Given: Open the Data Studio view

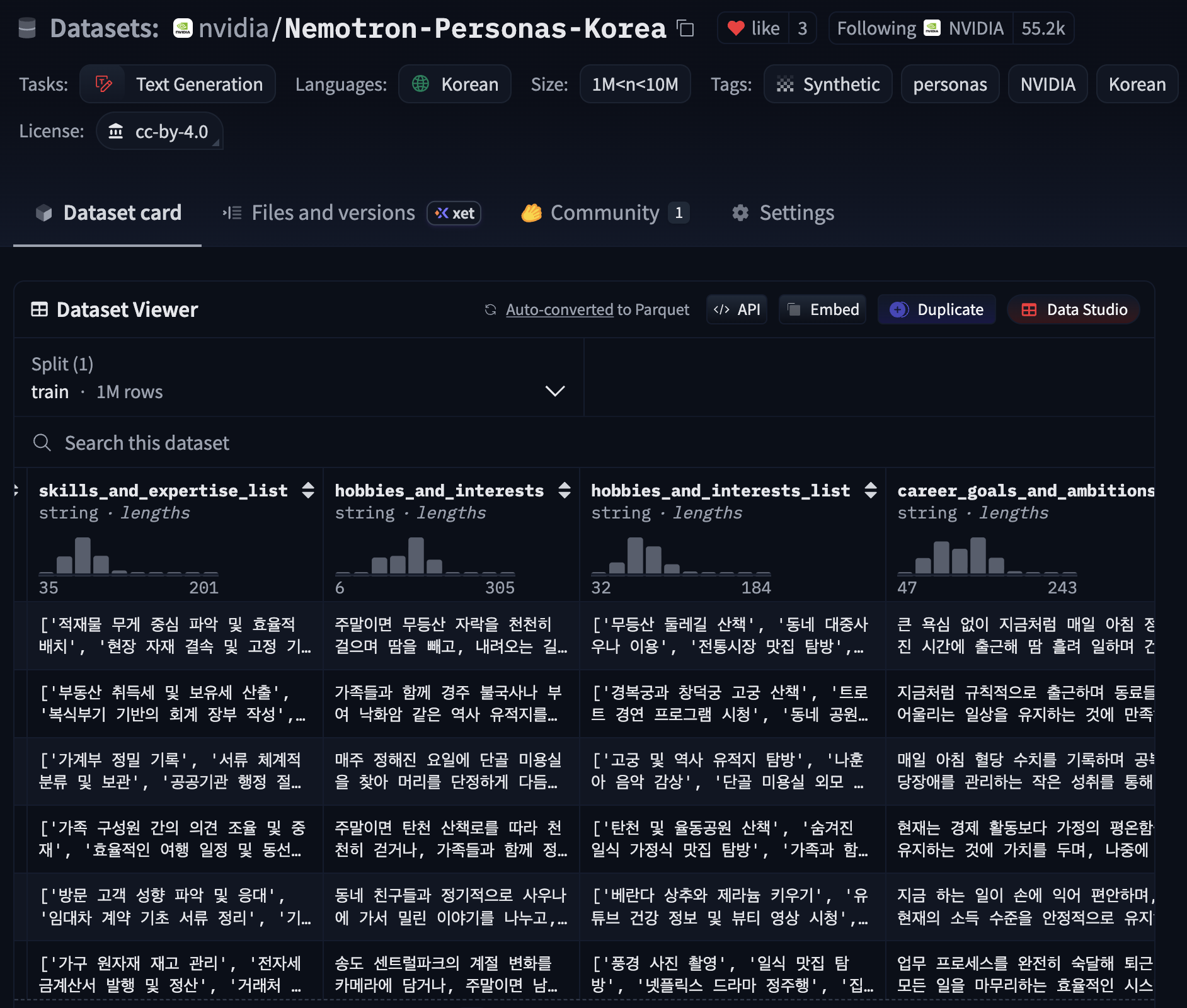Looking at the screenshot, I should pos(1074,309).
